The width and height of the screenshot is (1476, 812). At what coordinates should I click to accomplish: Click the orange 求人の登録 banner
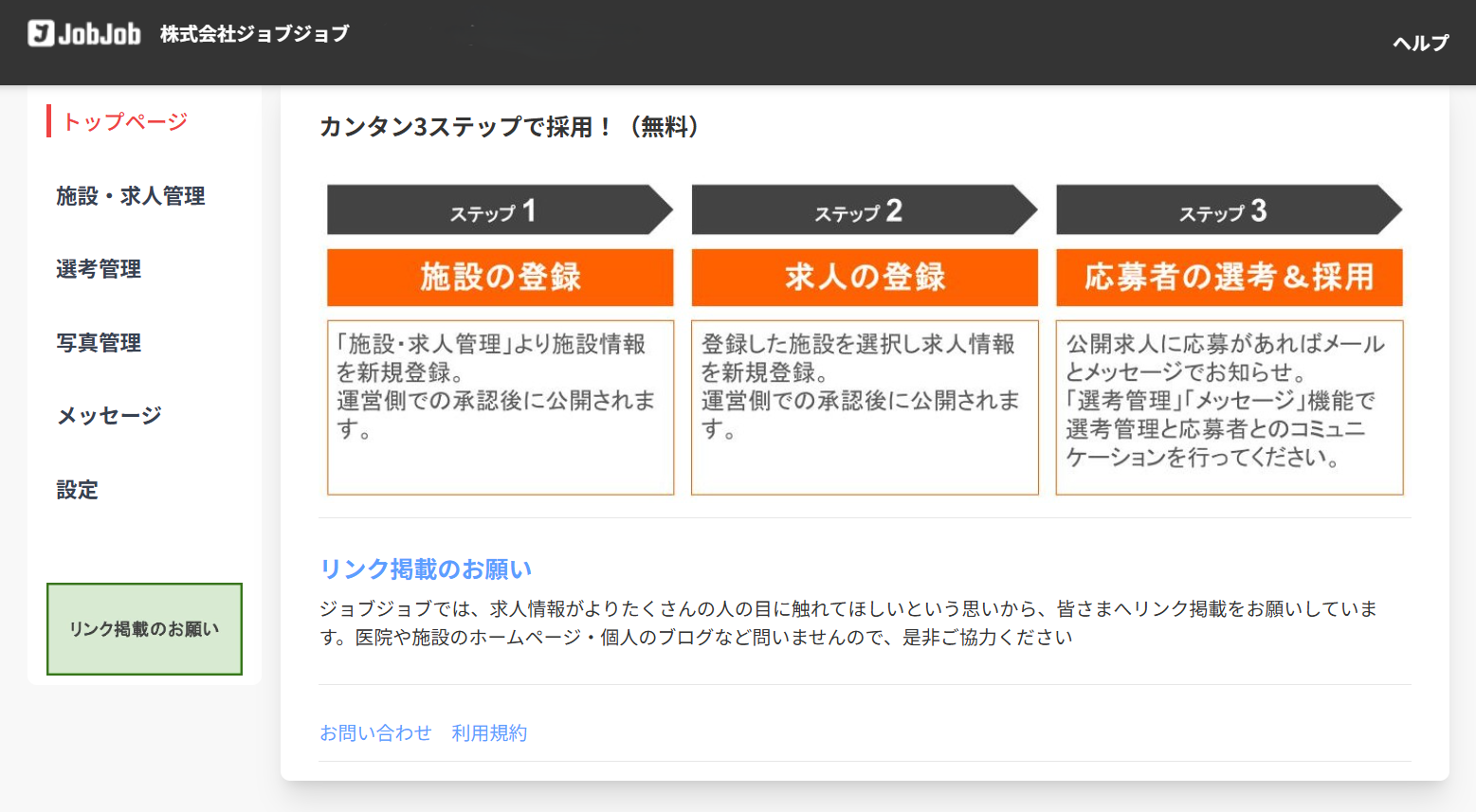point(865,278)
